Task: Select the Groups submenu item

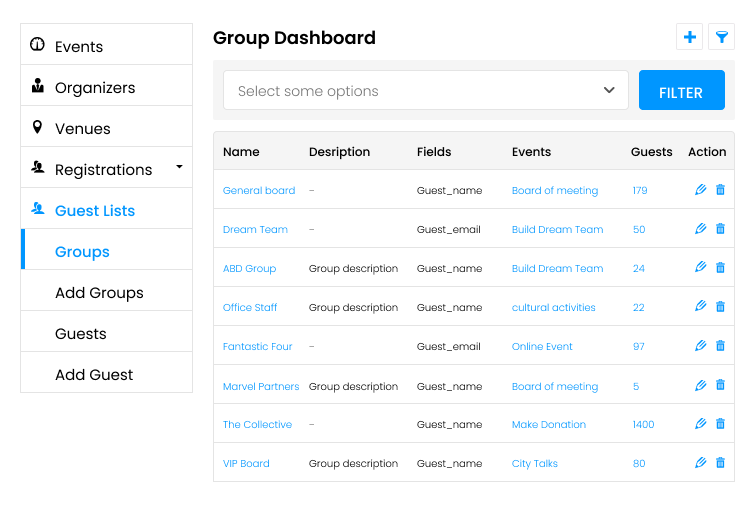Action: click(x=106, y=249)
